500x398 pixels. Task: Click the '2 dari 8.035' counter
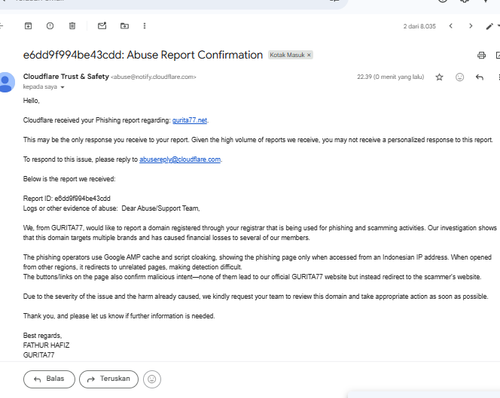[x=419, y=26]
